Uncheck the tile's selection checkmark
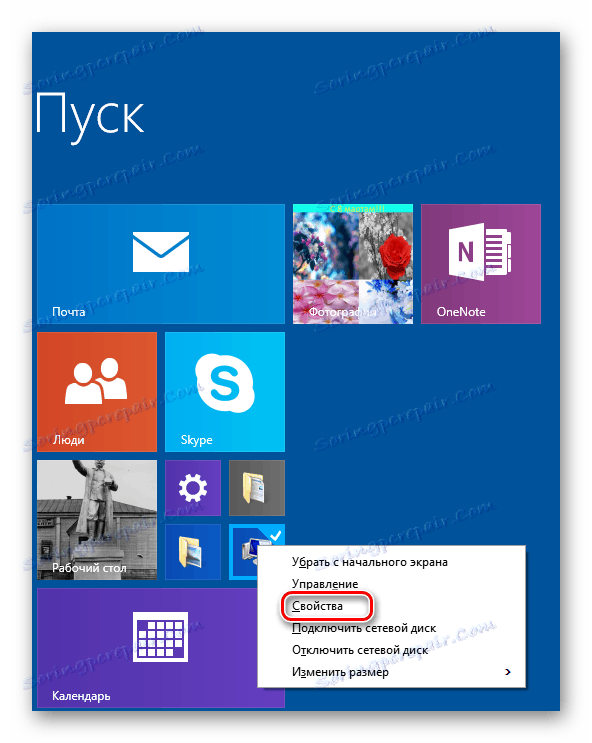This screenshot has height=743, width=592. pos(276,534)
